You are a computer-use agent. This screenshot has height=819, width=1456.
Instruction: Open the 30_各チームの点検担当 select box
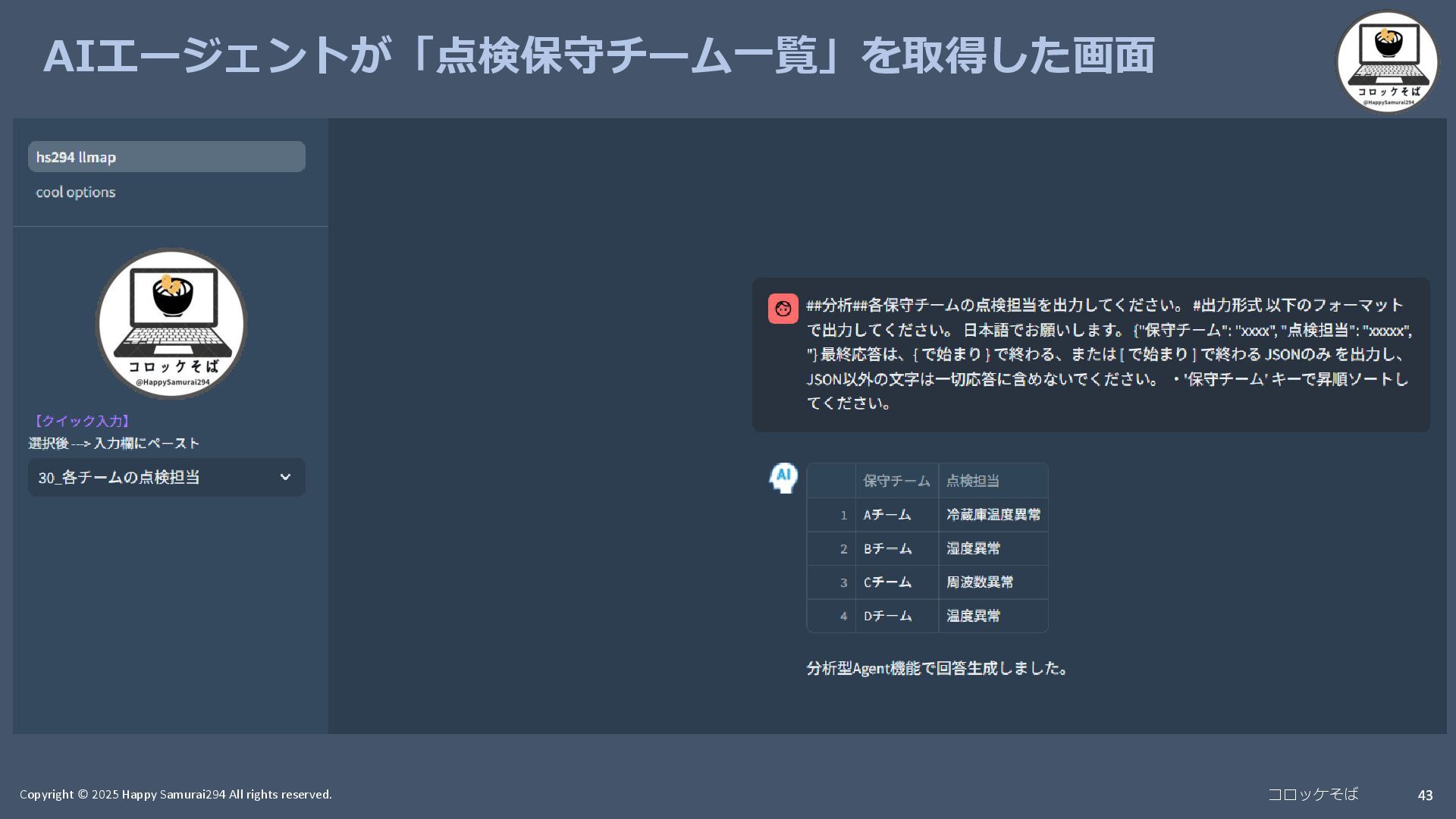(152, 477)
